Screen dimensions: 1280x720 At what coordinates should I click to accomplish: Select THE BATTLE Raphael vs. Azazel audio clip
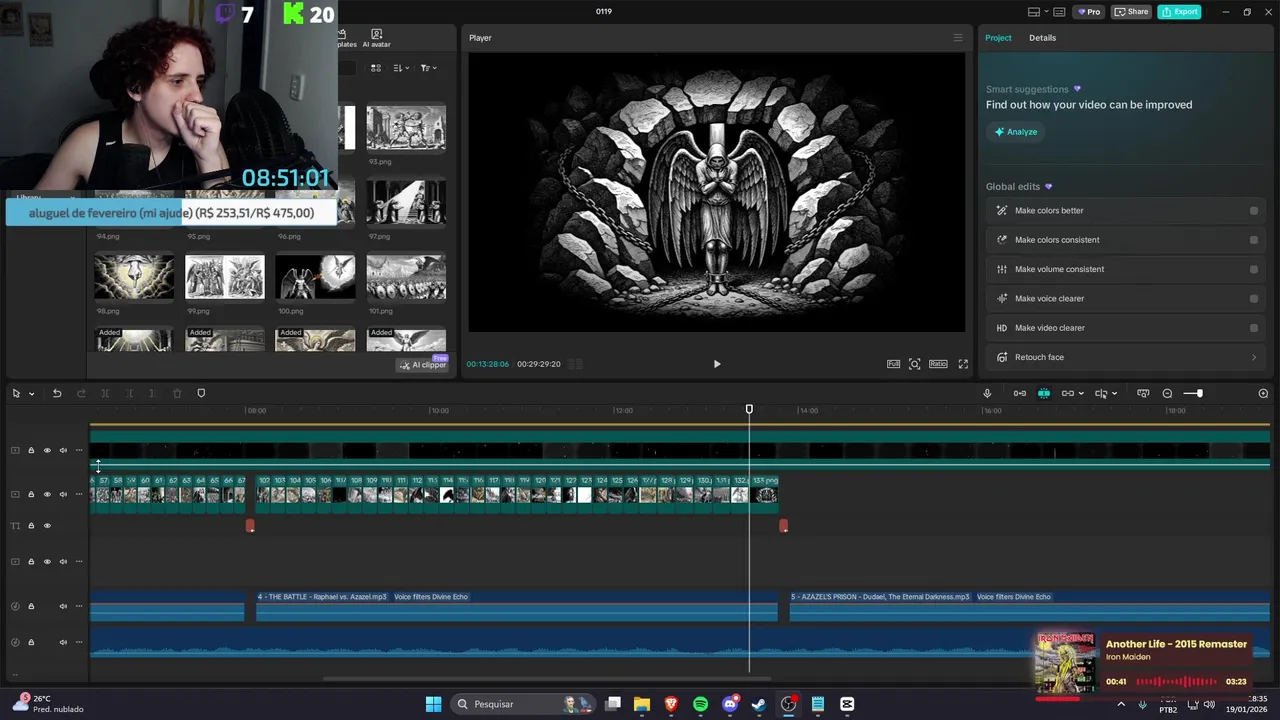(x=517, y=606)
